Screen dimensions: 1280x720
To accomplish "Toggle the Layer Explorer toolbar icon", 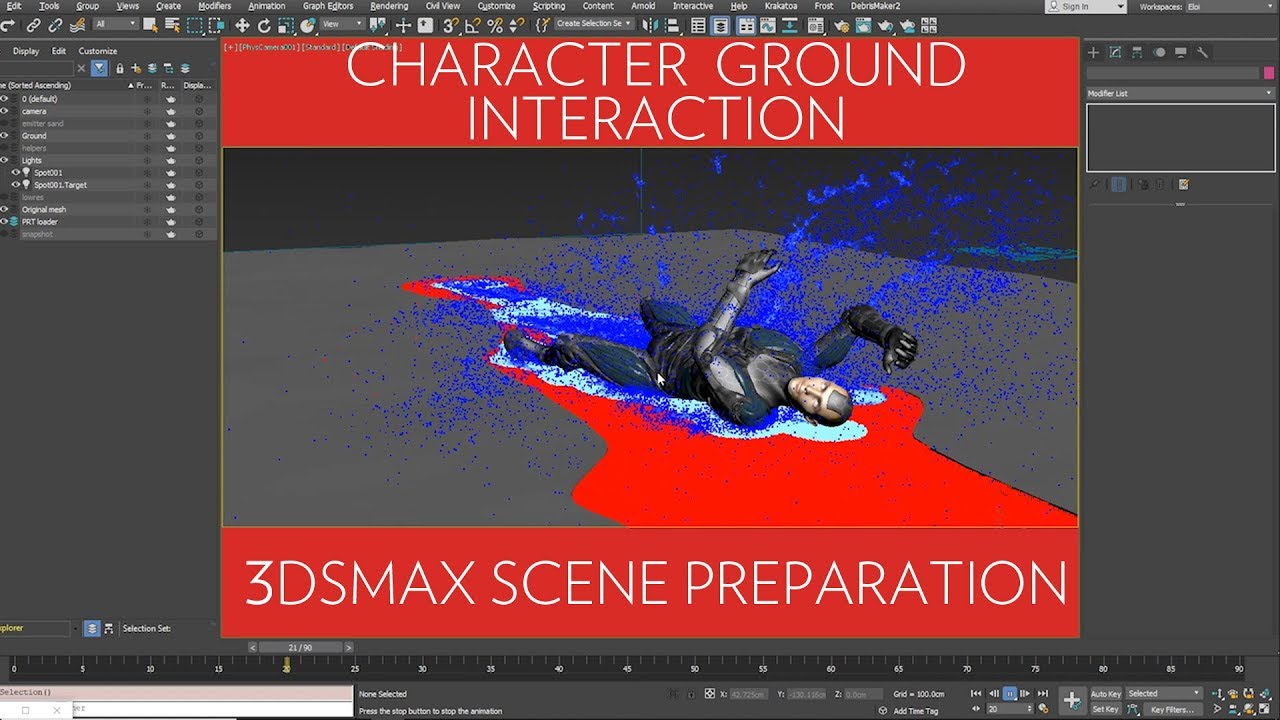I will click(x=720, y=25).
